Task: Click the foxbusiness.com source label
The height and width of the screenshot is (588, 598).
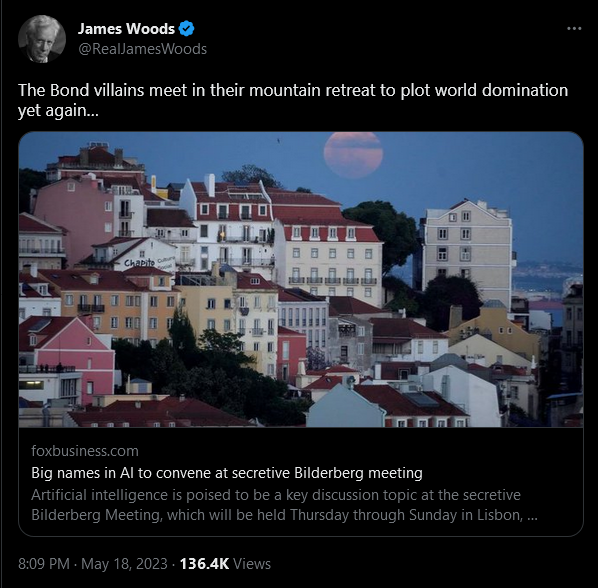Action: point(85,451)
